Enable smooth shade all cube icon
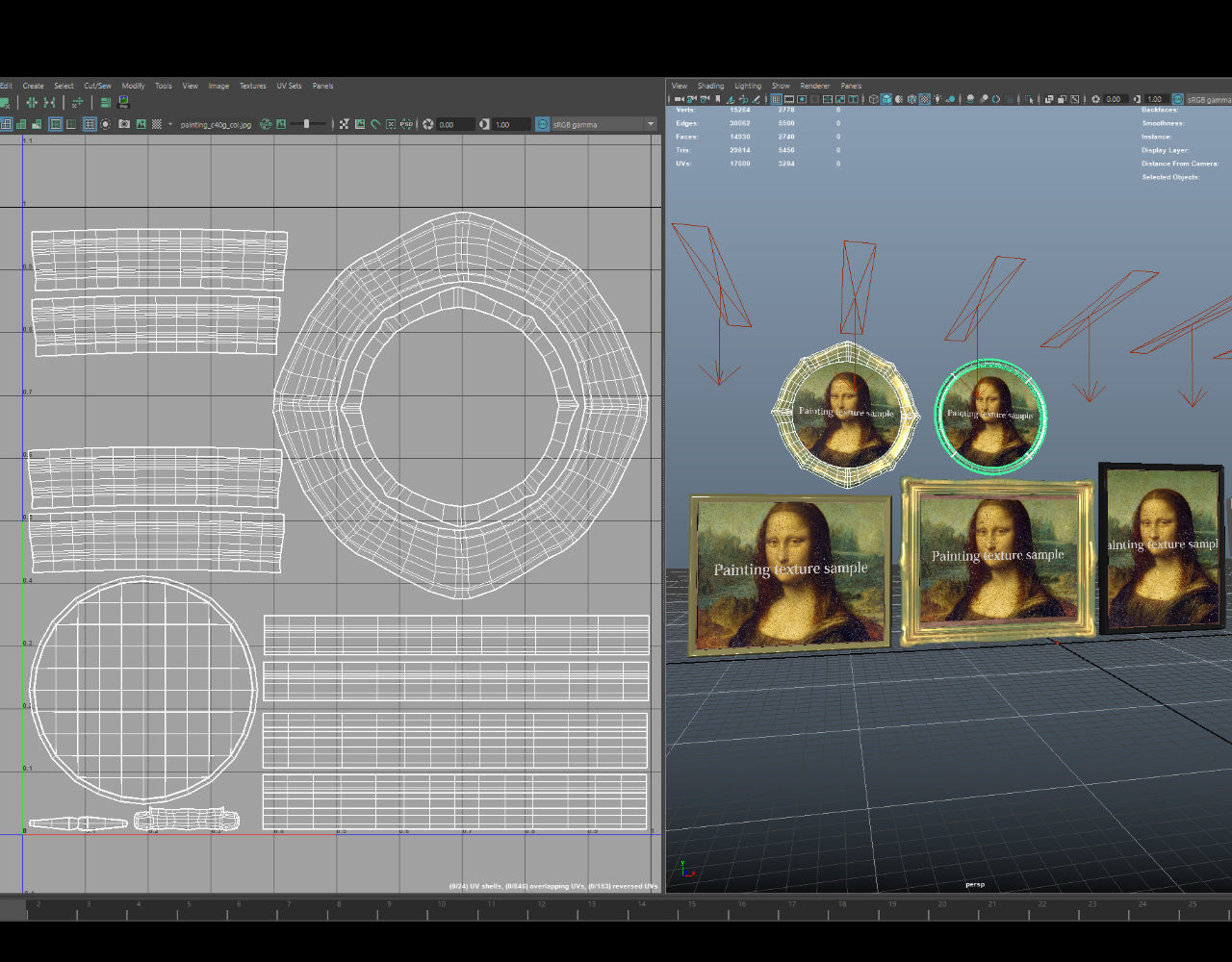The height and width of the screenshot is (962, 1232). (x=886, y=99)
